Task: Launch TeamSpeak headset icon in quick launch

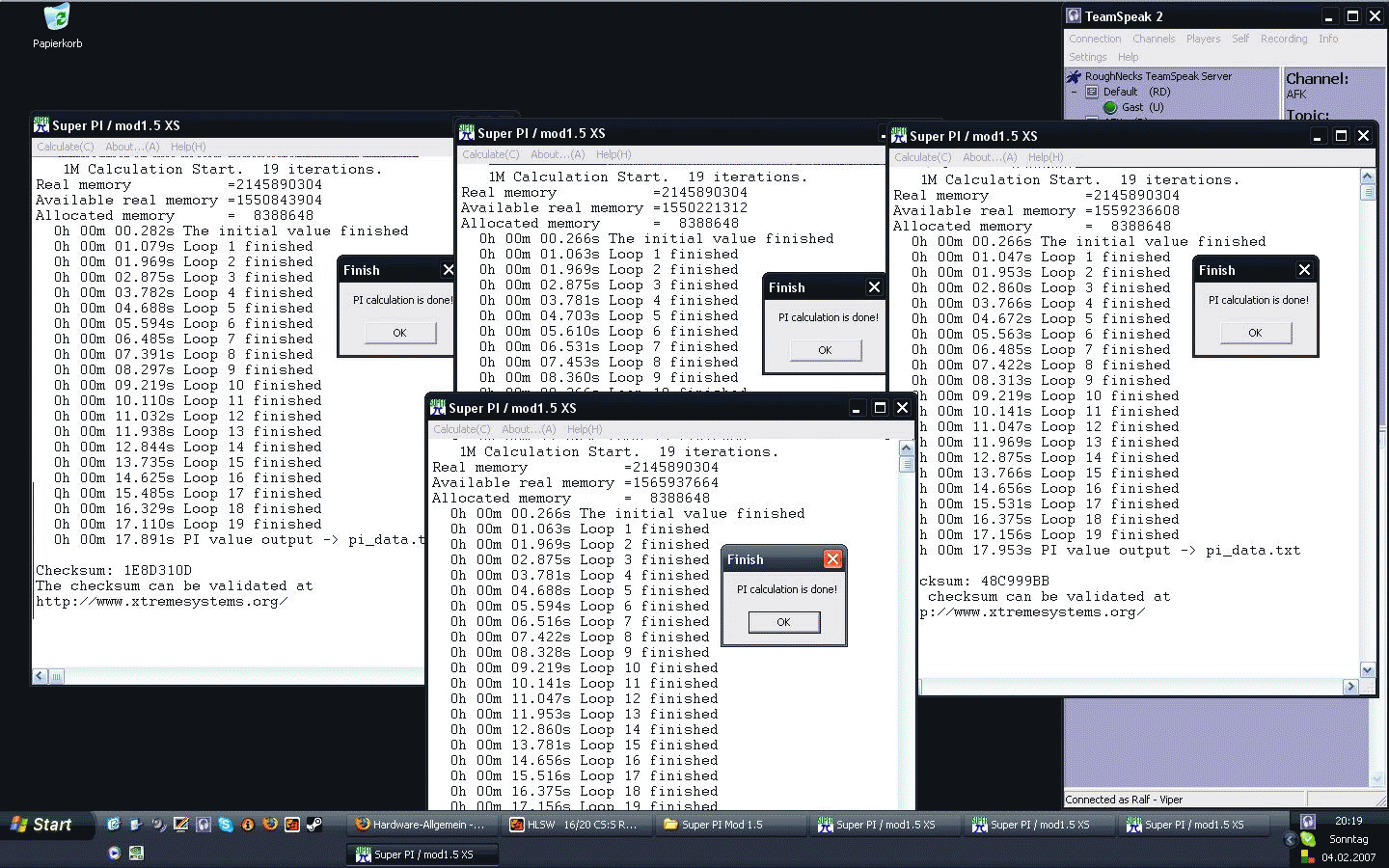Action: click(203, 825)
